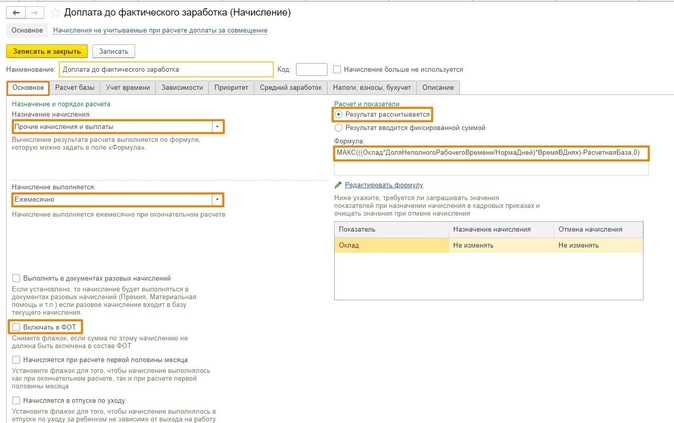Click the Наименование text field
Viewport: 674px width, 423px height.
click(x=165, y=70)
